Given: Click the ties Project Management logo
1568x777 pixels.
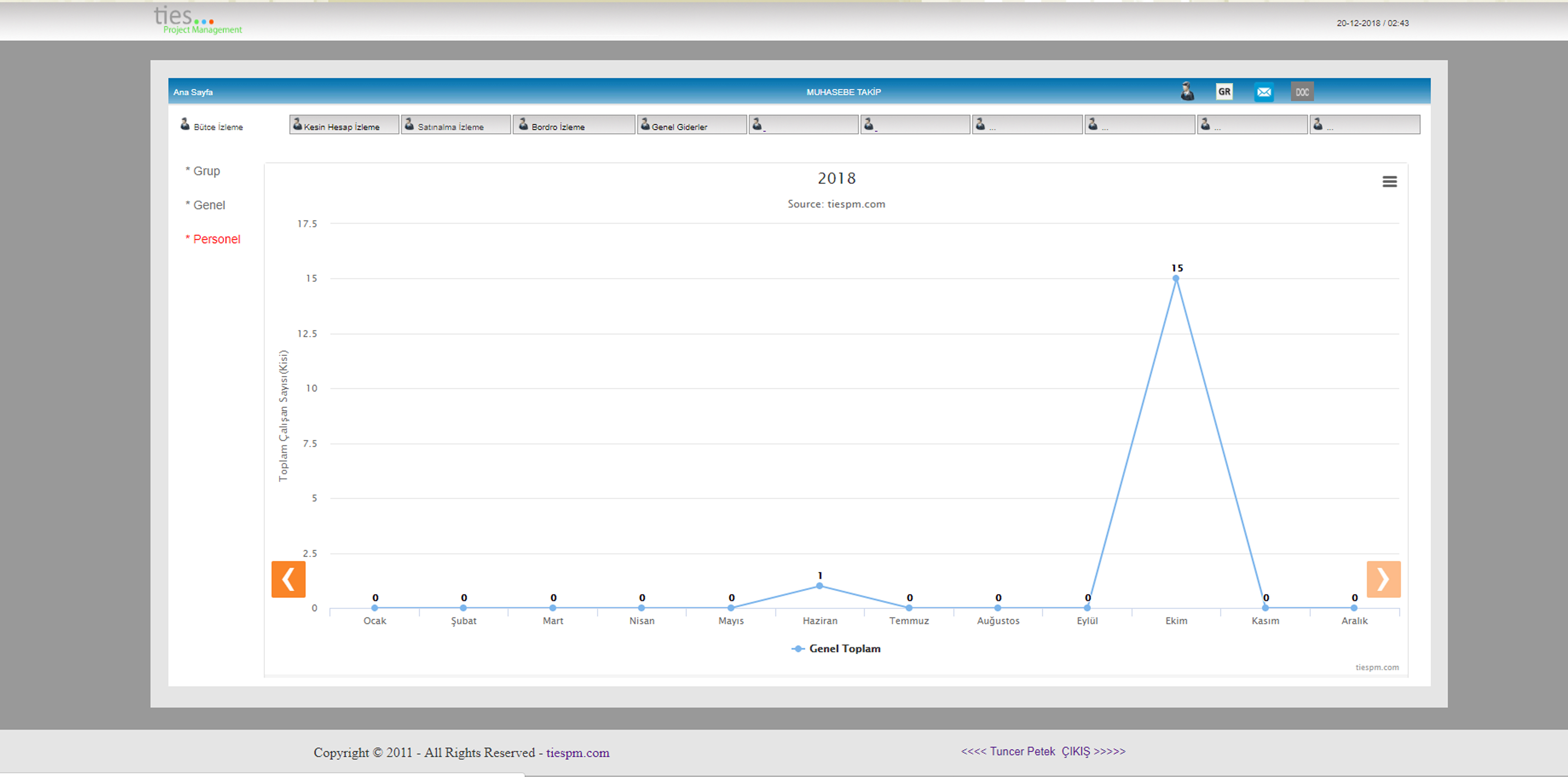Looking at the screenshot, I should pos(198,20).
